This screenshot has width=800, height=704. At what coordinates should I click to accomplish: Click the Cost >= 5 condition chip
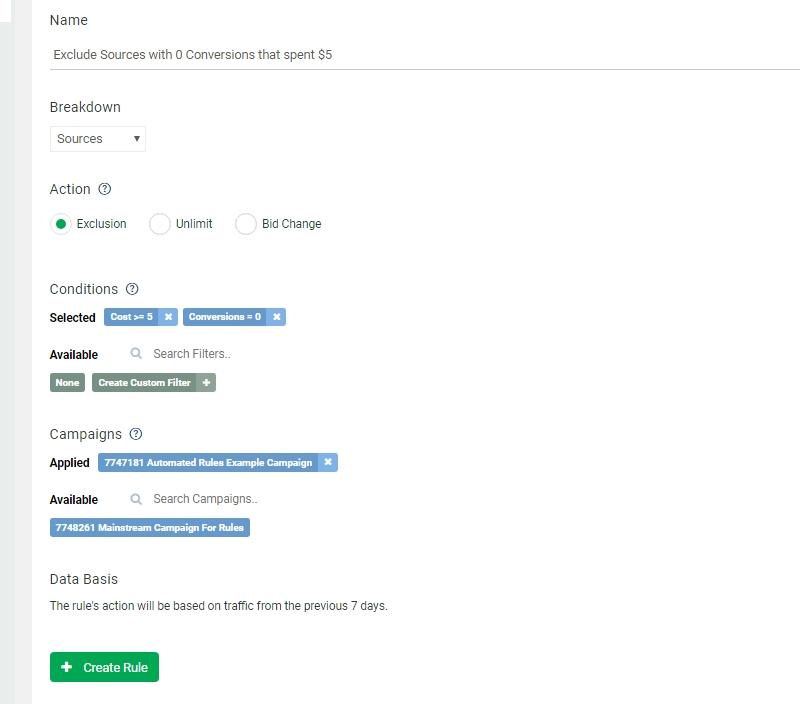[x=130, y=316]
